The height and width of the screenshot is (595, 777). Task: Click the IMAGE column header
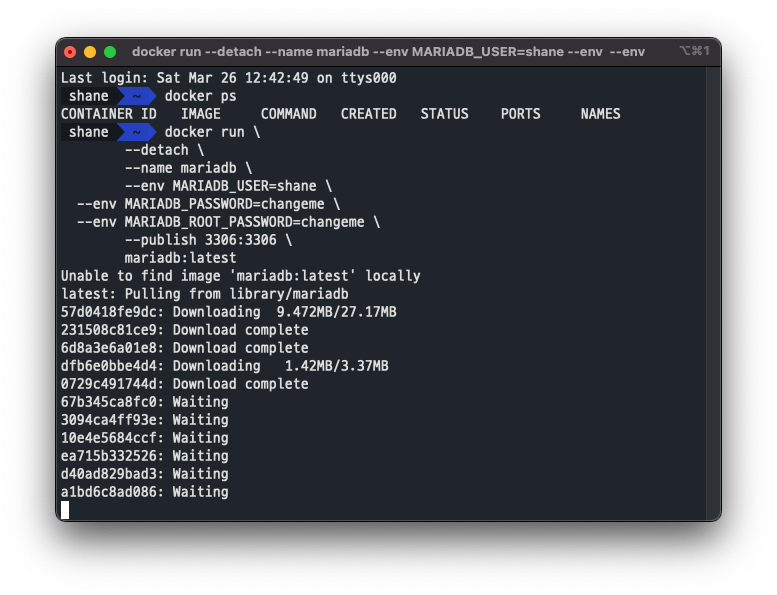(x=201, y=114)
